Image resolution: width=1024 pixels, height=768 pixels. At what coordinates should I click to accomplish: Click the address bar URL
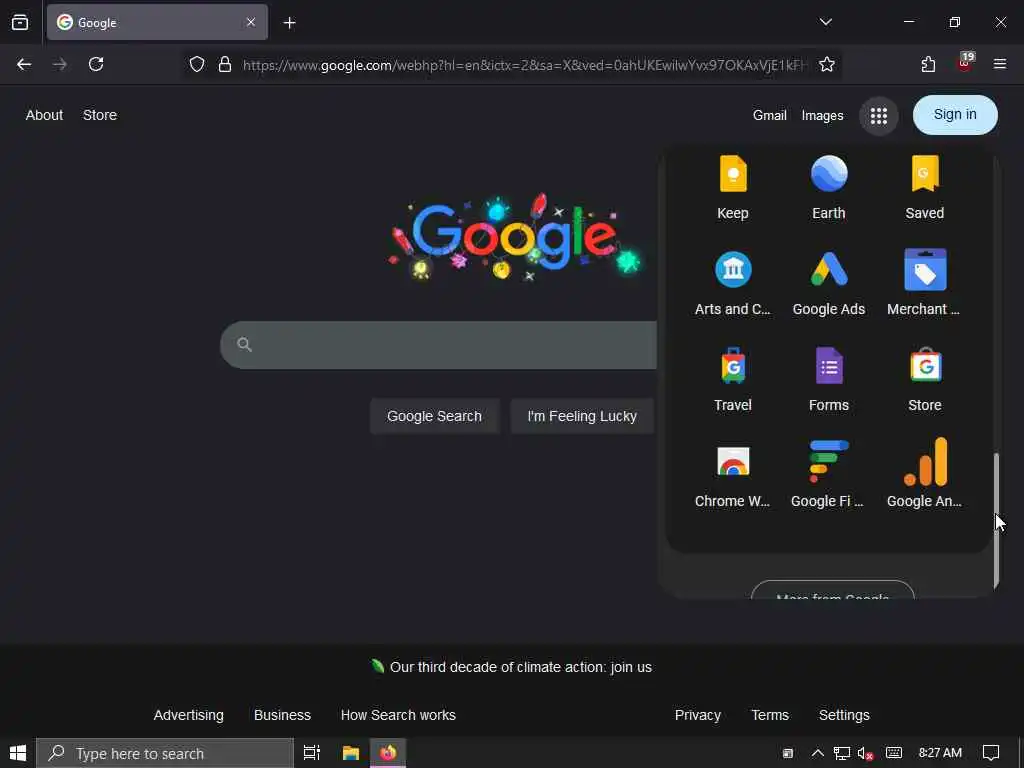pyautogui.click(x=525, y=65)
